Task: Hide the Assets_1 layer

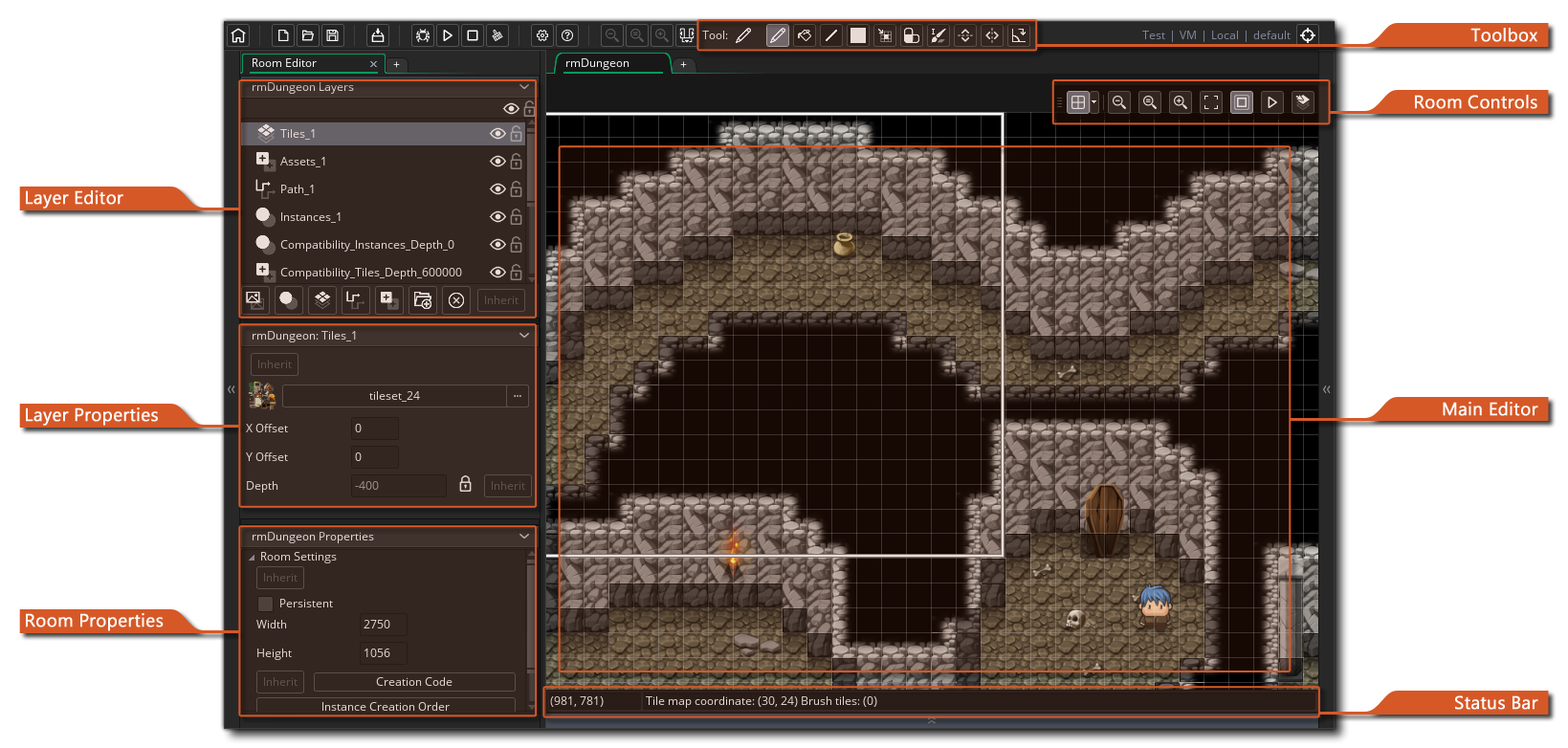Action: [497, 162]
